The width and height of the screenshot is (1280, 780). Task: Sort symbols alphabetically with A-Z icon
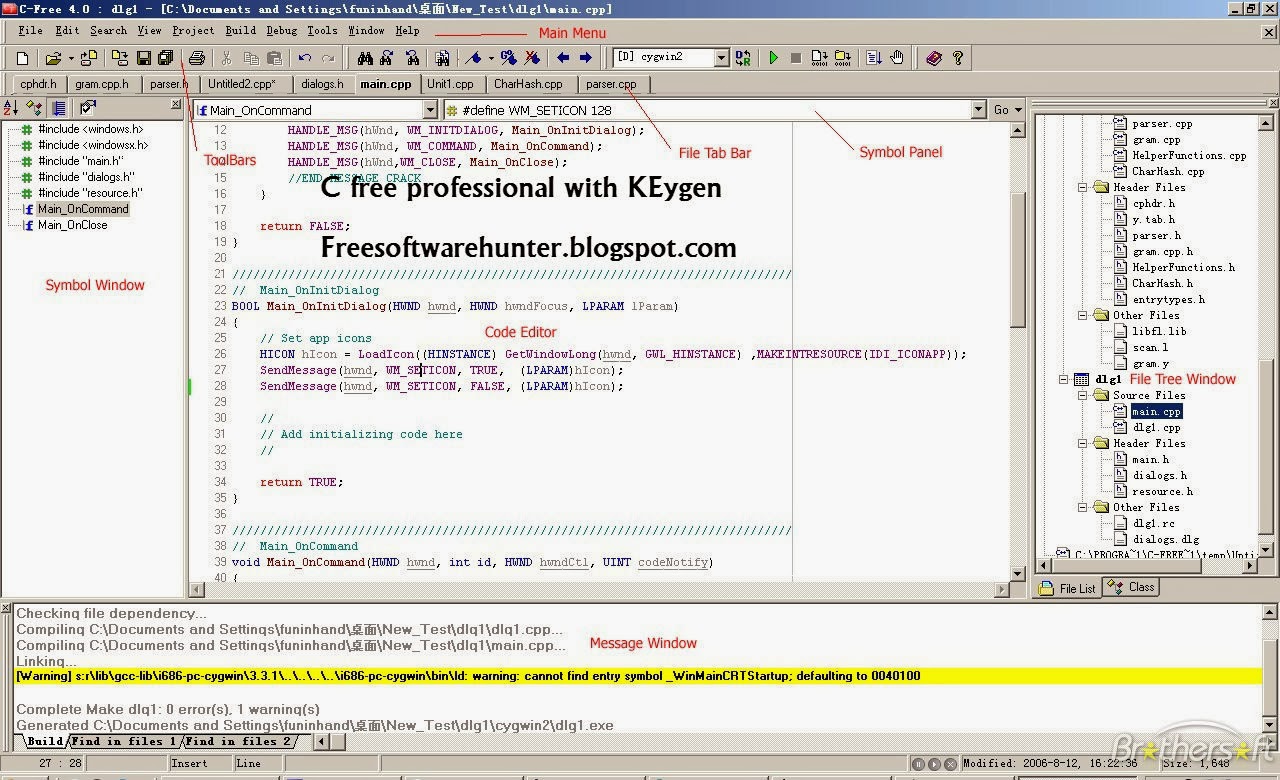point(11,107)
